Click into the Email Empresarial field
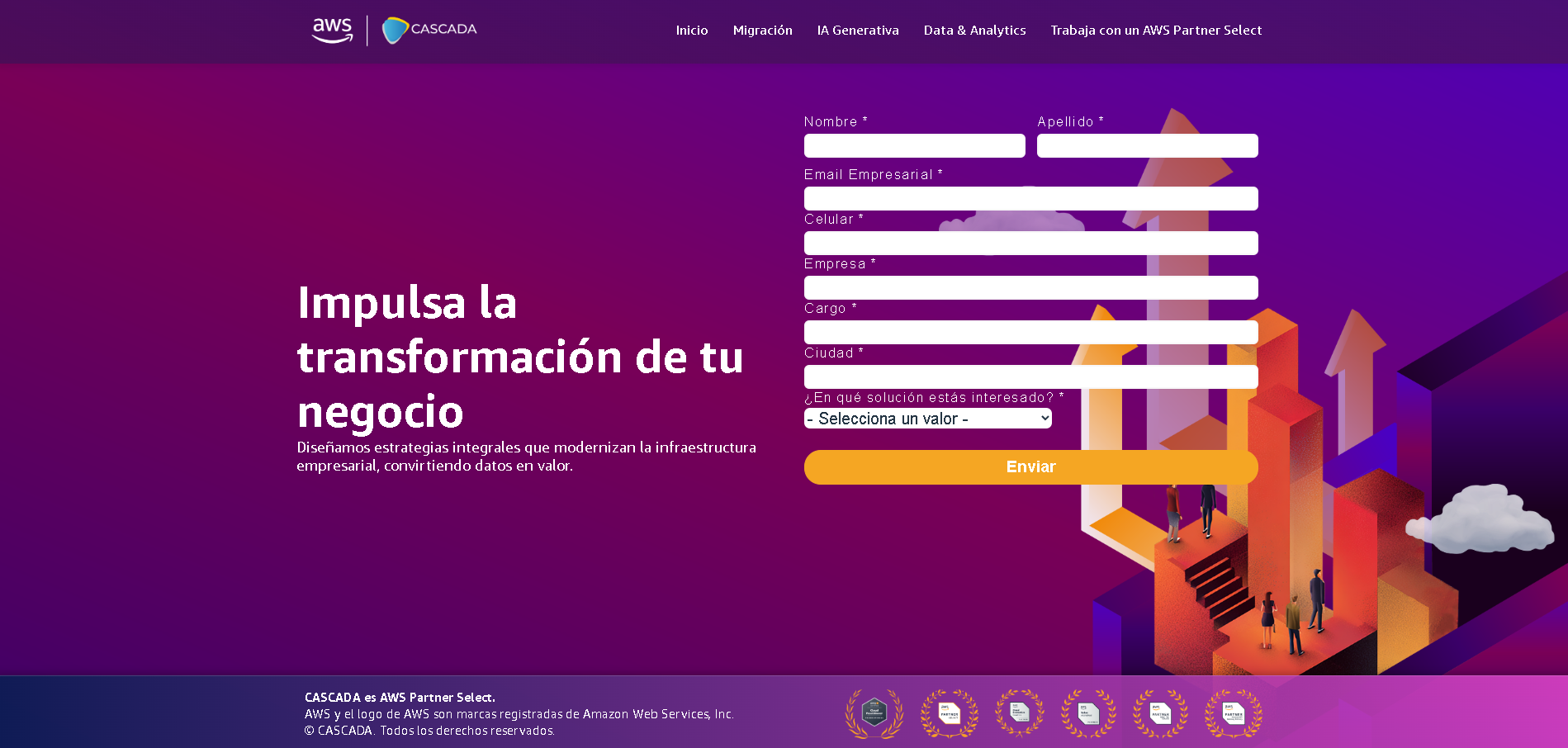Screen dimensions: 1568x748 (1031, 199)
